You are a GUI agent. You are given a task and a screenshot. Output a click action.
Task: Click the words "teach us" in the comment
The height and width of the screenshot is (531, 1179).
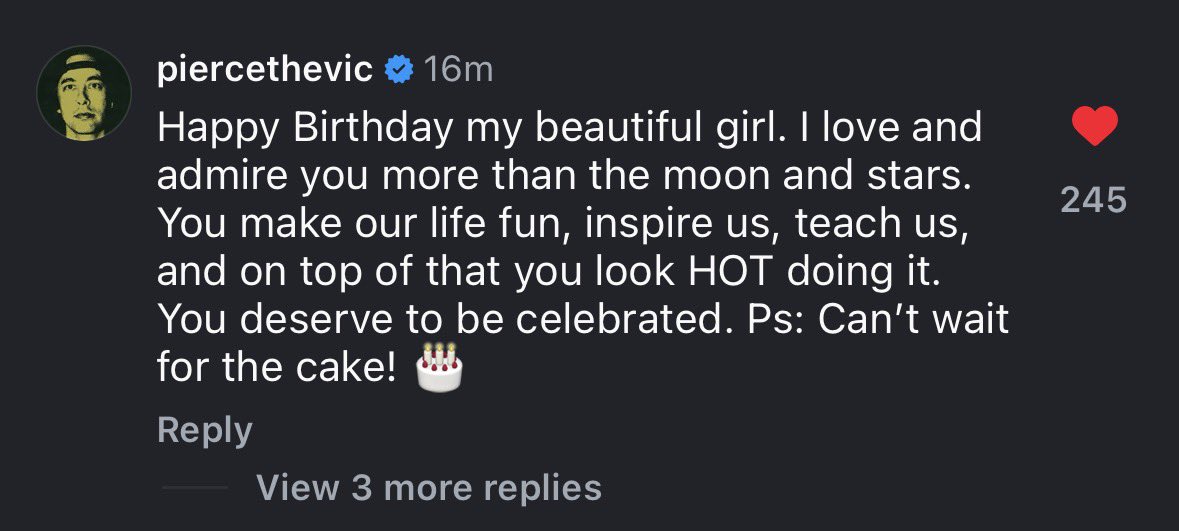click(x=877, y=224)
